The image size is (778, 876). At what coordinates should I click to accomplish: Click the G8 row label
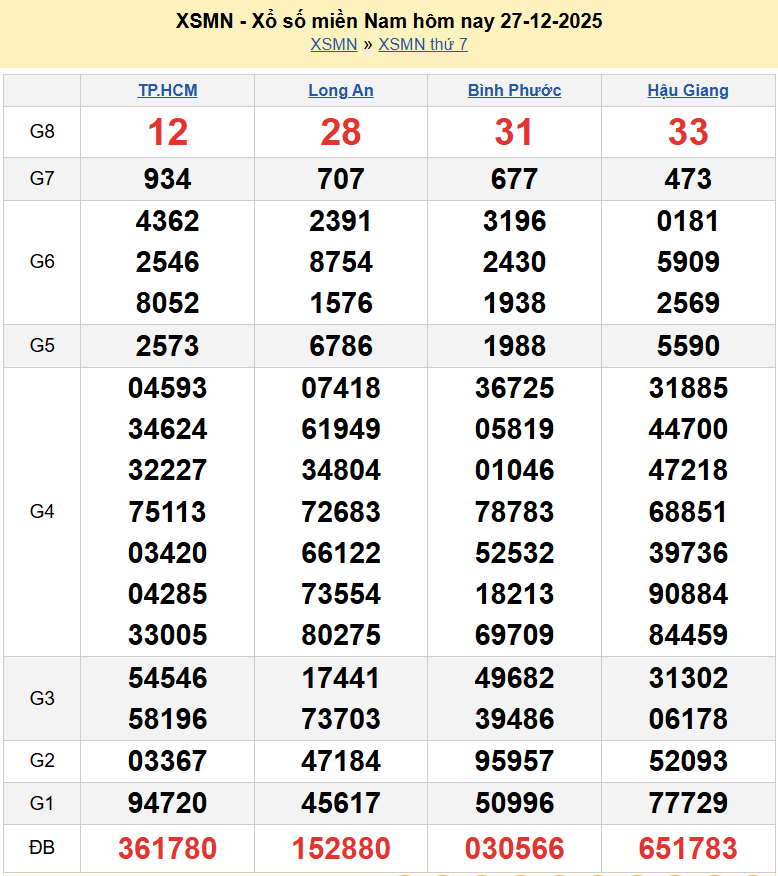(42, 132)
